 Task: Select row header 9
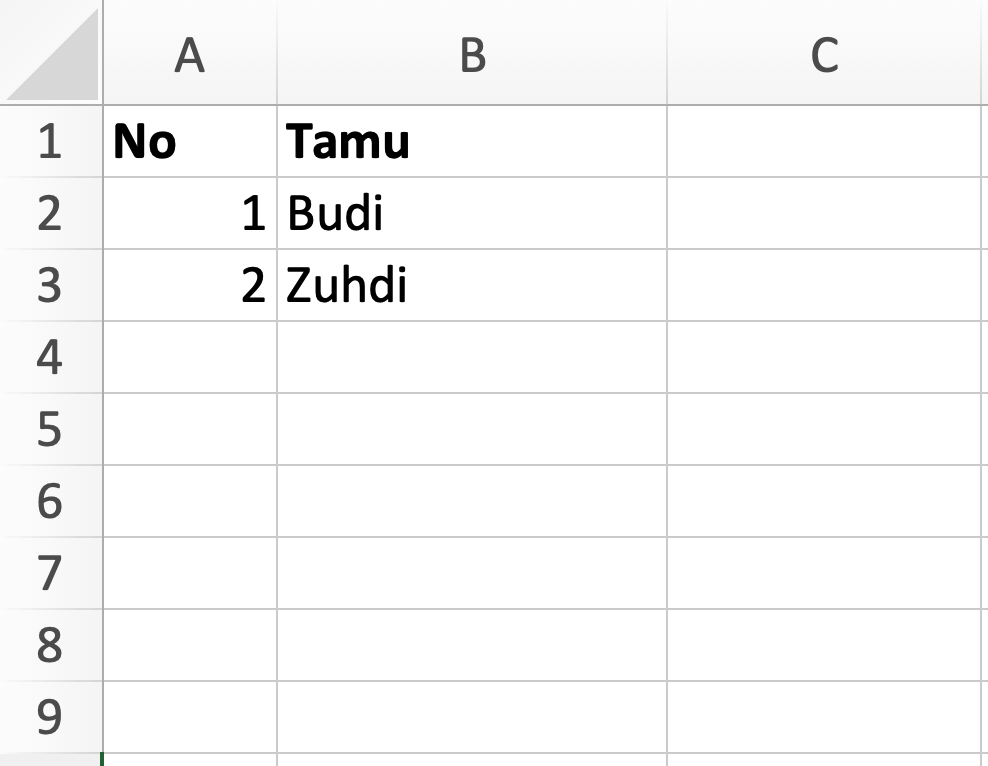tap(50, 712)
